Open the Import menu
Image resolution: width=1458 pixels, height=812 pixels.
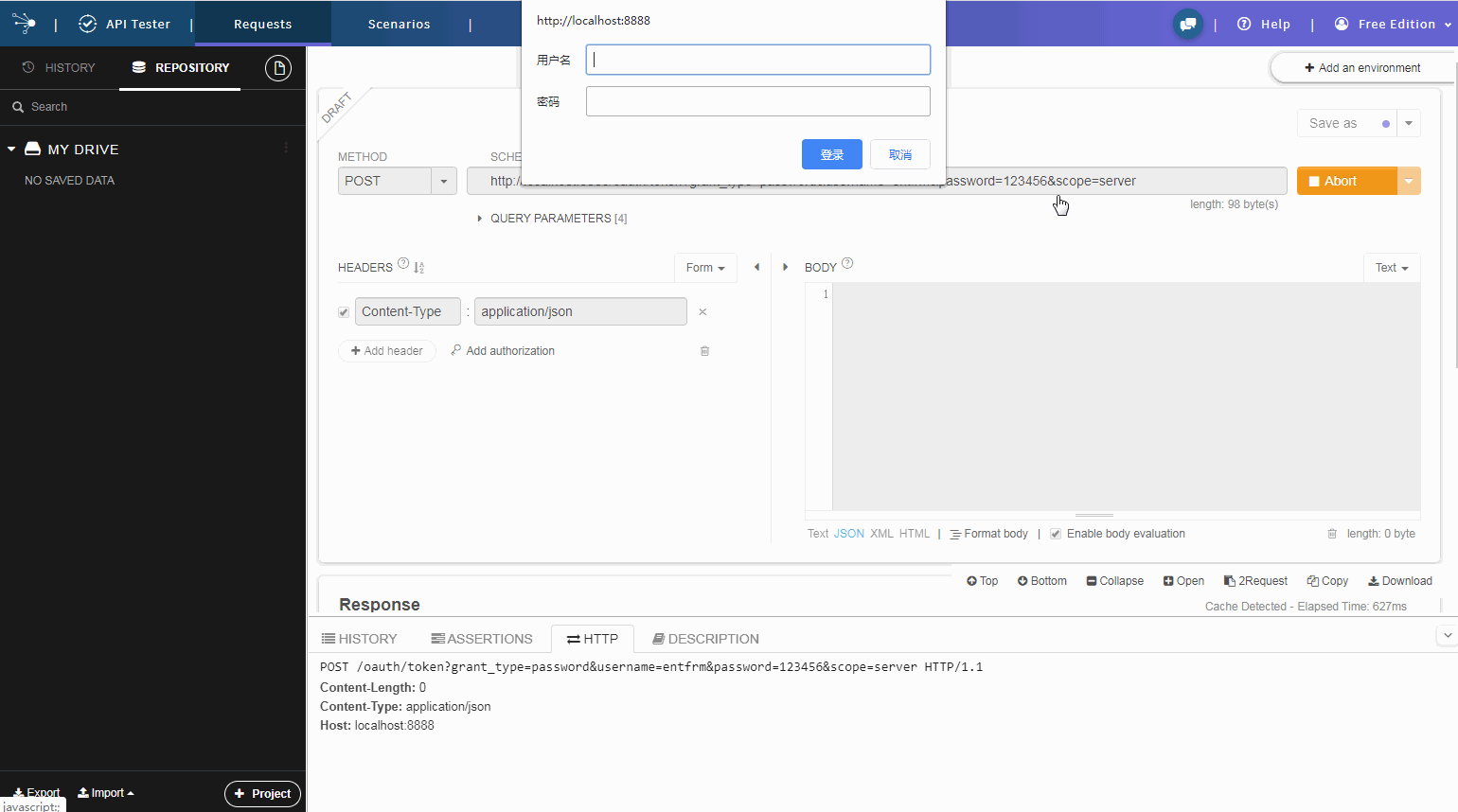coord(106,793)
